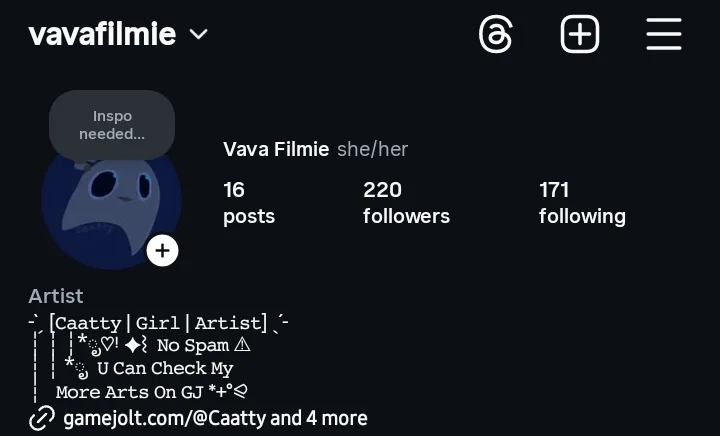Open the hamburger menu icon
Image resolution: width=720 pixels, height=436 pixels.
664,35
